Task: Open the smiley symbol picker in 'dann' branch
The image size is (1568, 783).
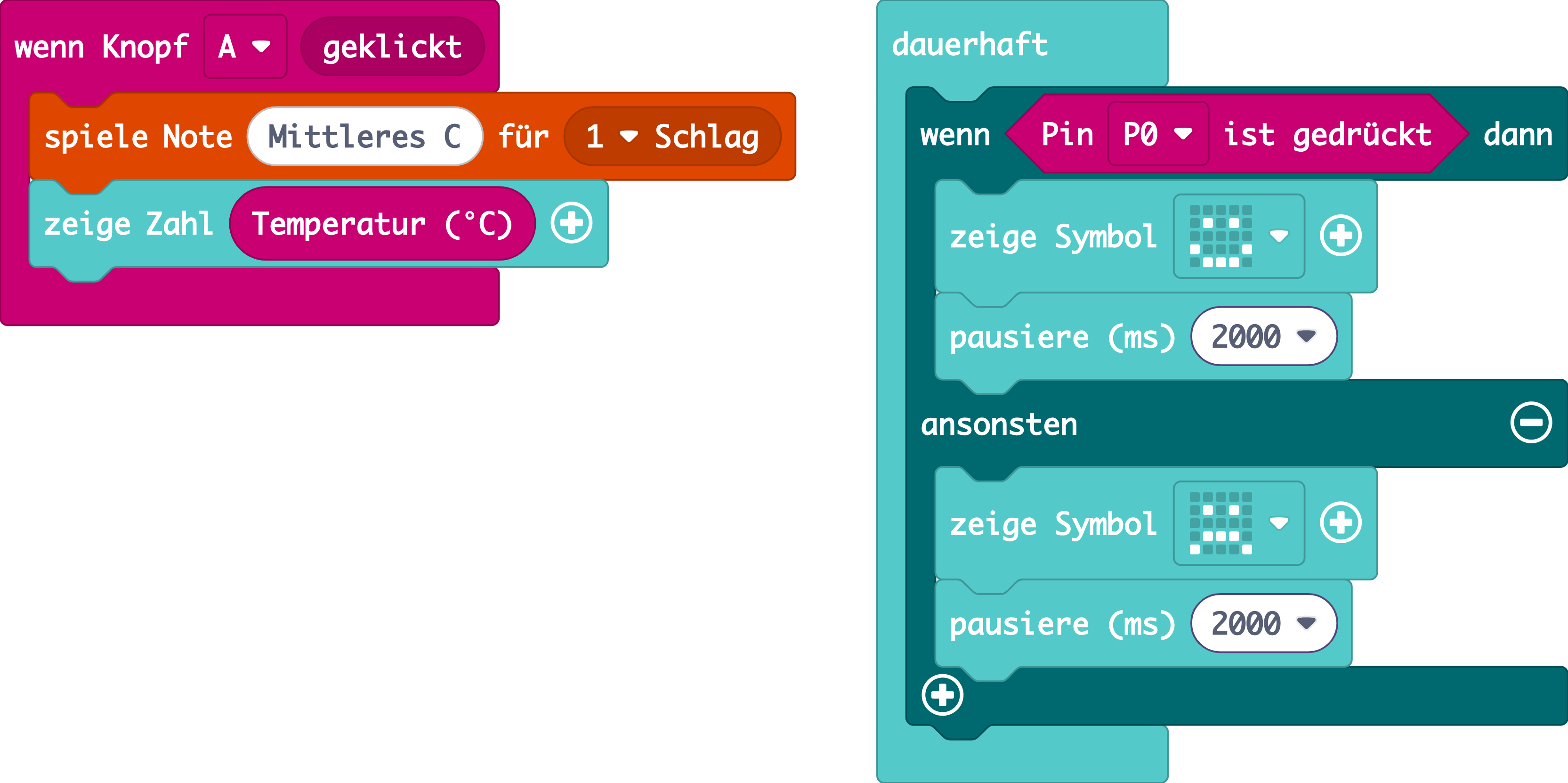Action: coord(1239,236)
